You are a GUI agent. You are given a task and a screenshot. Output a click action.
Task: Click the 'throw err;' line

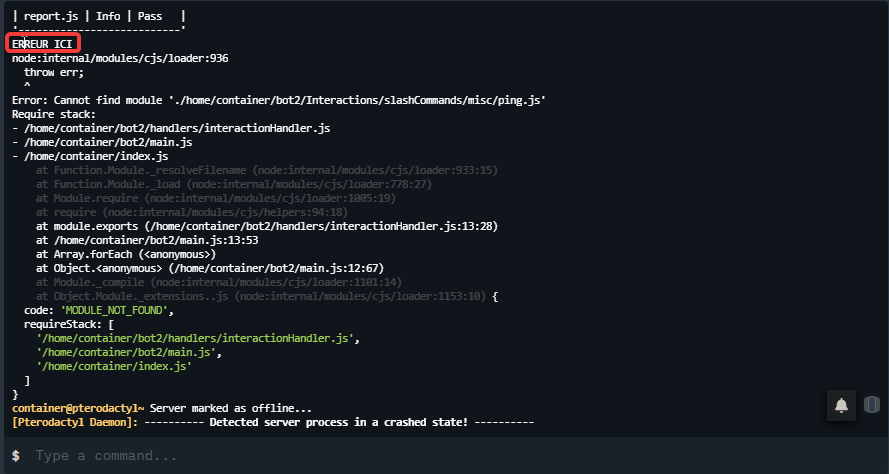pyautogui.click(x=54, y=72)
